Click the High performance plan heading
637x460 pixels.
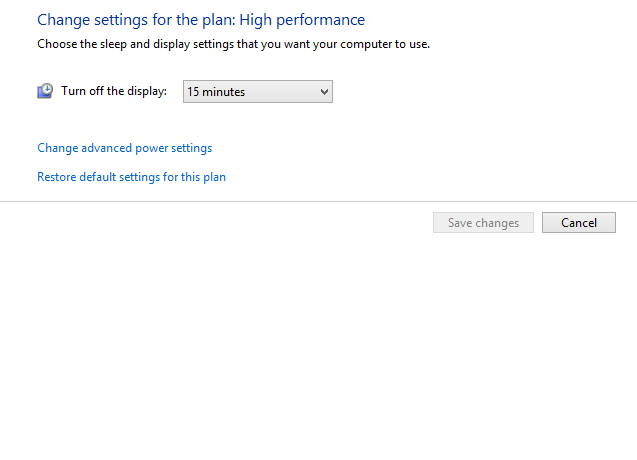click(x=201, y=20)
